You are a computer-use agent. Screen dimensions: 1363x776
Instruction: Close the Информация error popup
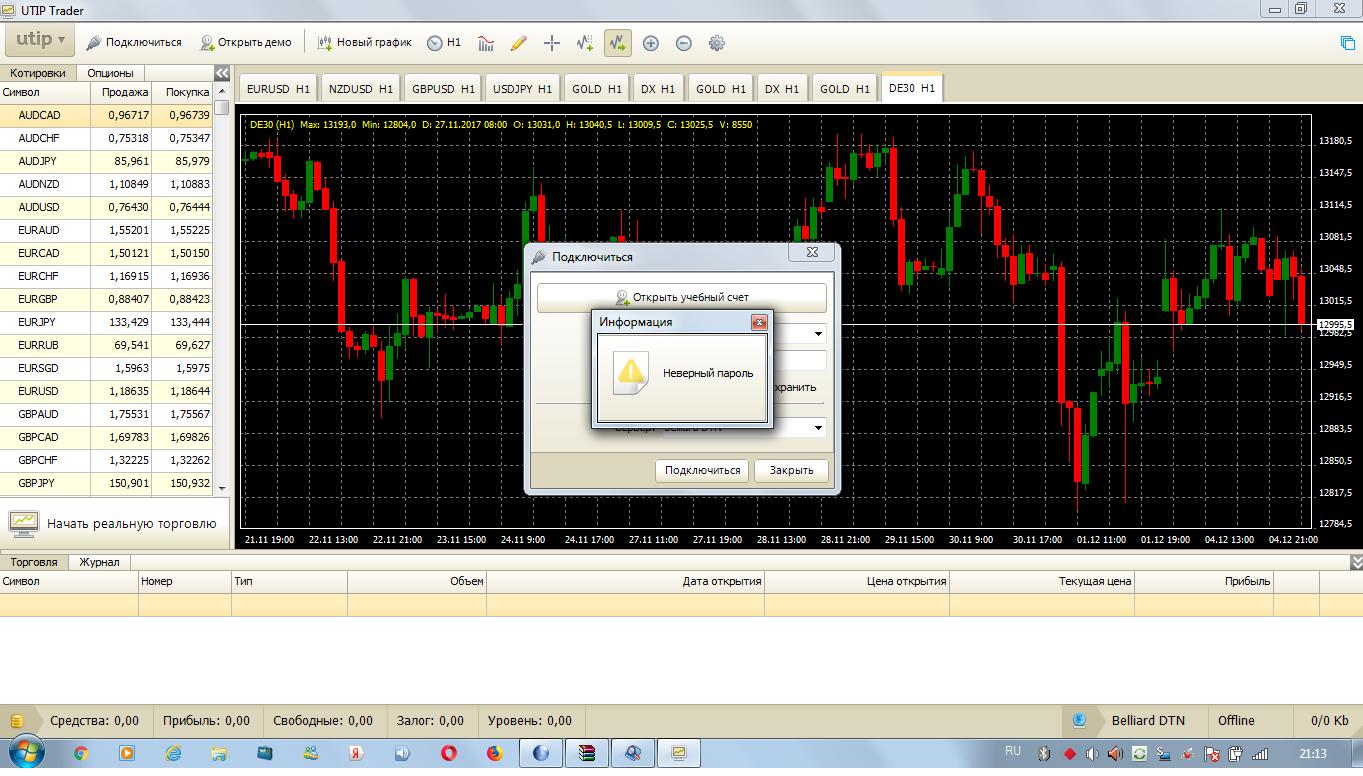point(759,322)
